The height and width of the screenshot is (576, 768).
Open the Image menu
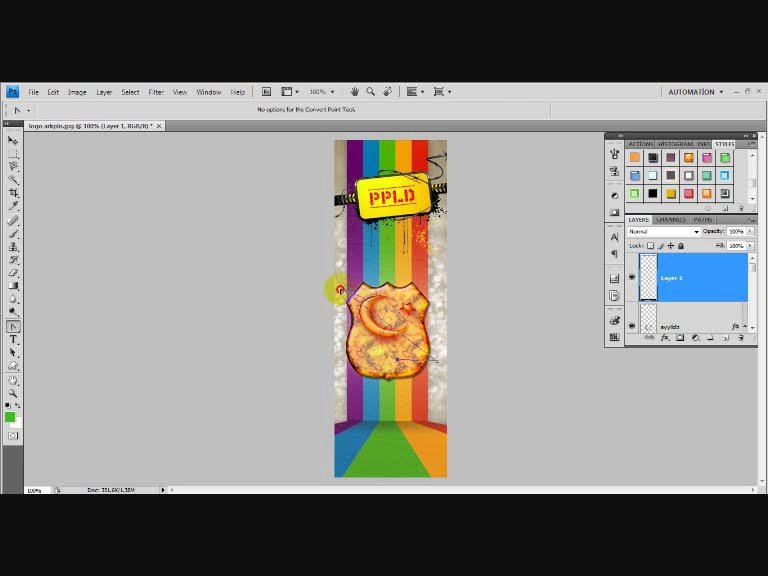[x=77, y=92]
